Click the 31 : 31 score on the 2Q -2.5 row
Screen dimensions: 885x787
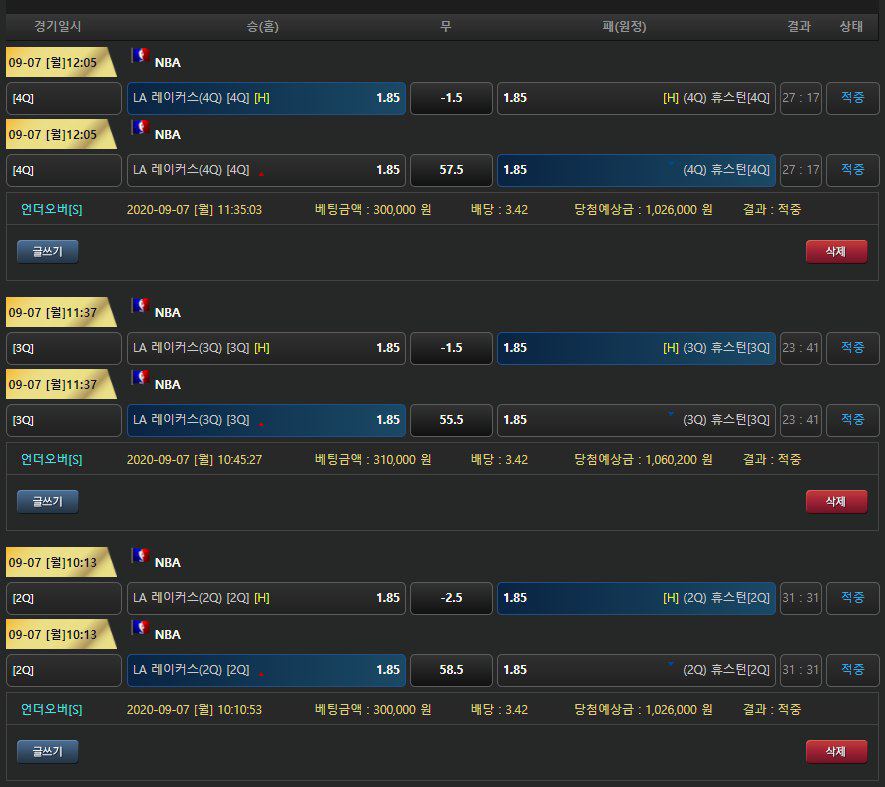coord(800,598)
